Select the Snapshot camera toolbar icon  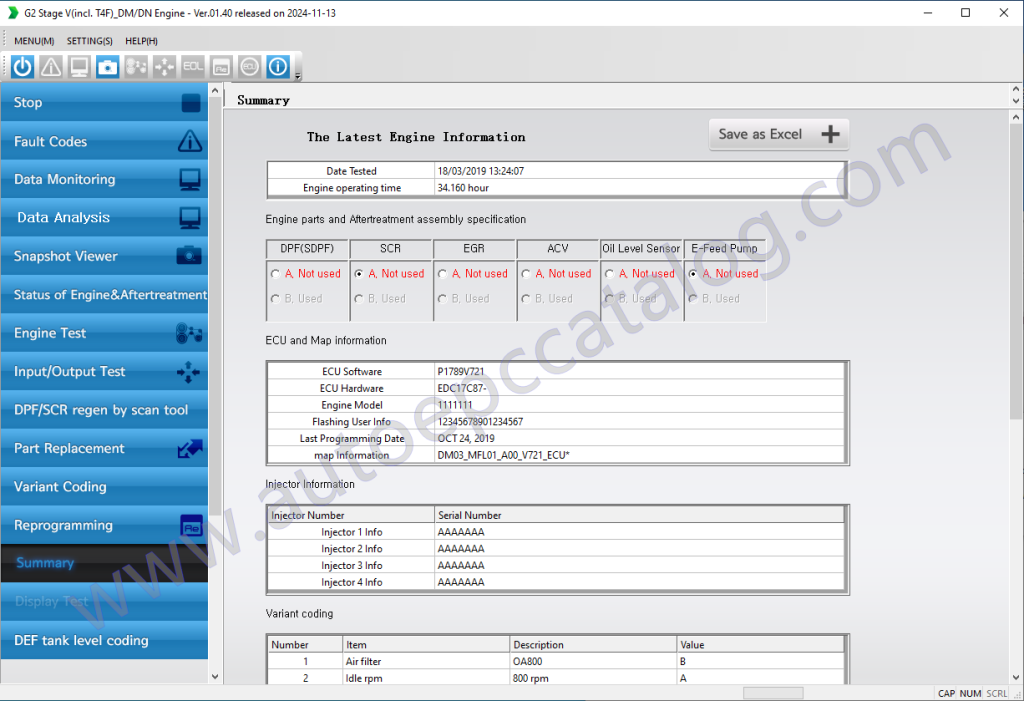point(107,66)
